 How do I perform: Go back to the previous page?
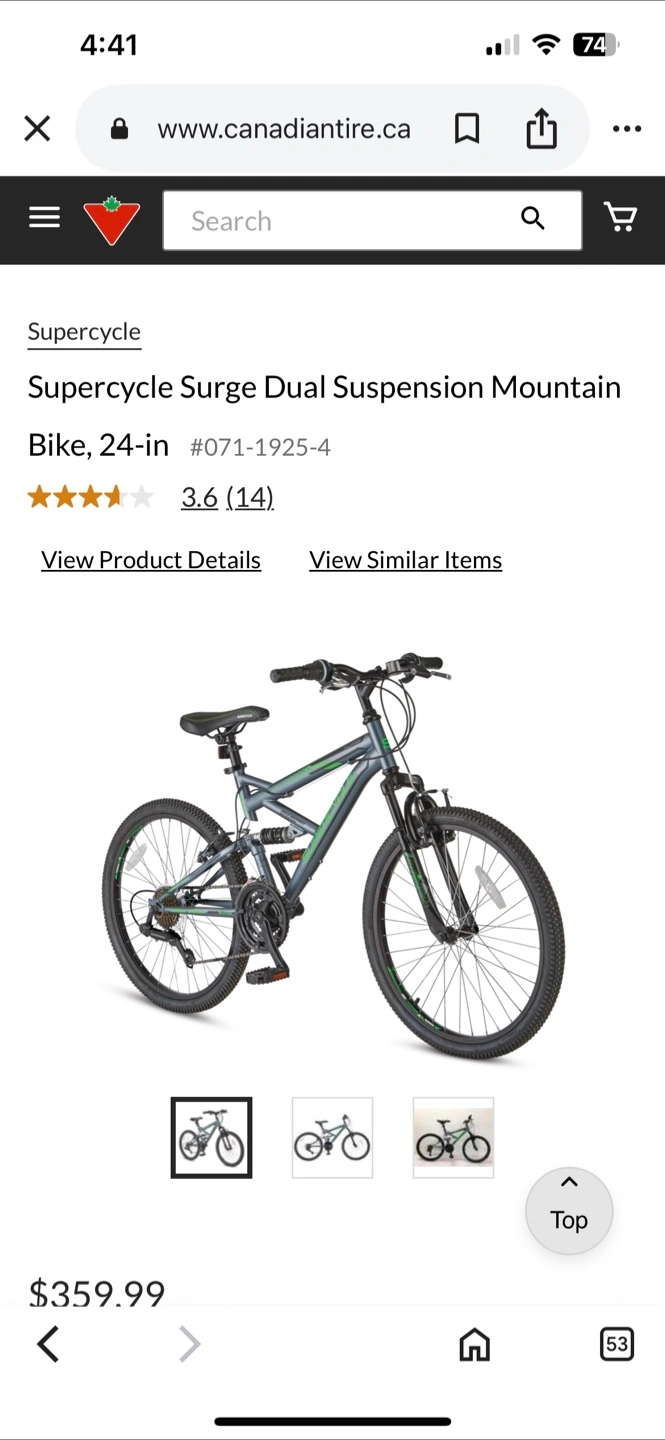[x=48, y=1344]
